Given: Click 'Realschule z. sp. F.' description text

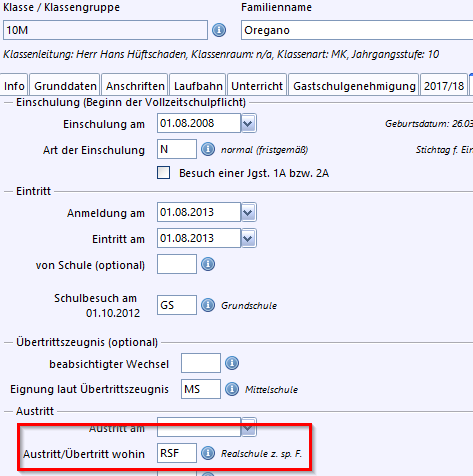Looking at the screenshot, I should (261, 454).
